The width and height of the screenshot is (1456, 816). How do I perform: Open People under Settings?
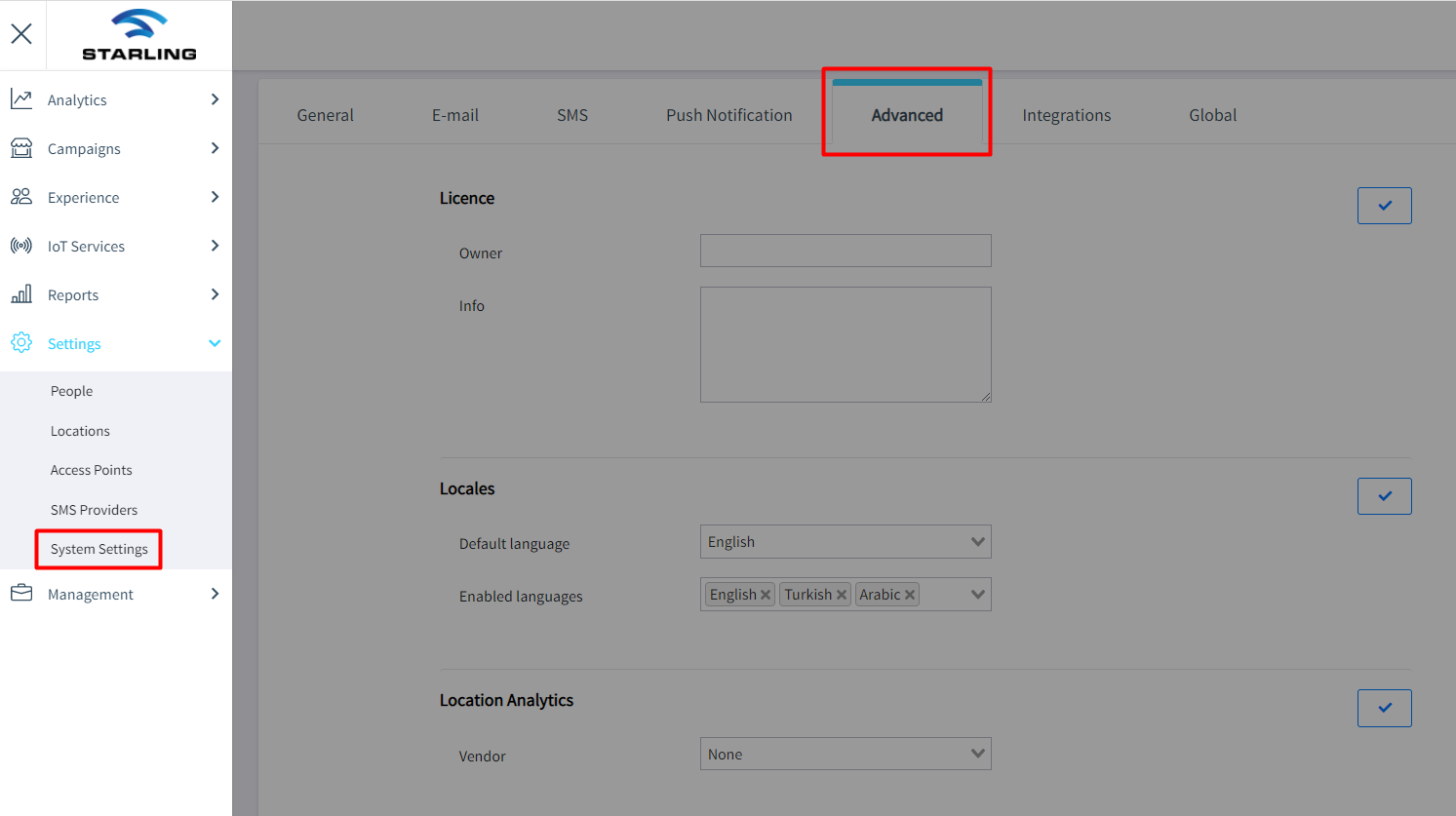72,391
